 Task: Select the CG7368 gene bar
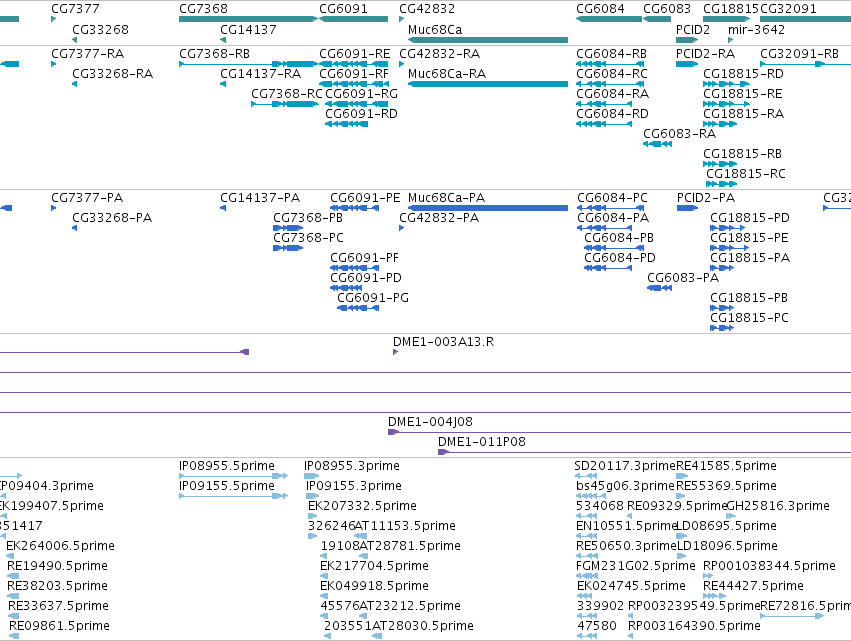coord(248,19)
